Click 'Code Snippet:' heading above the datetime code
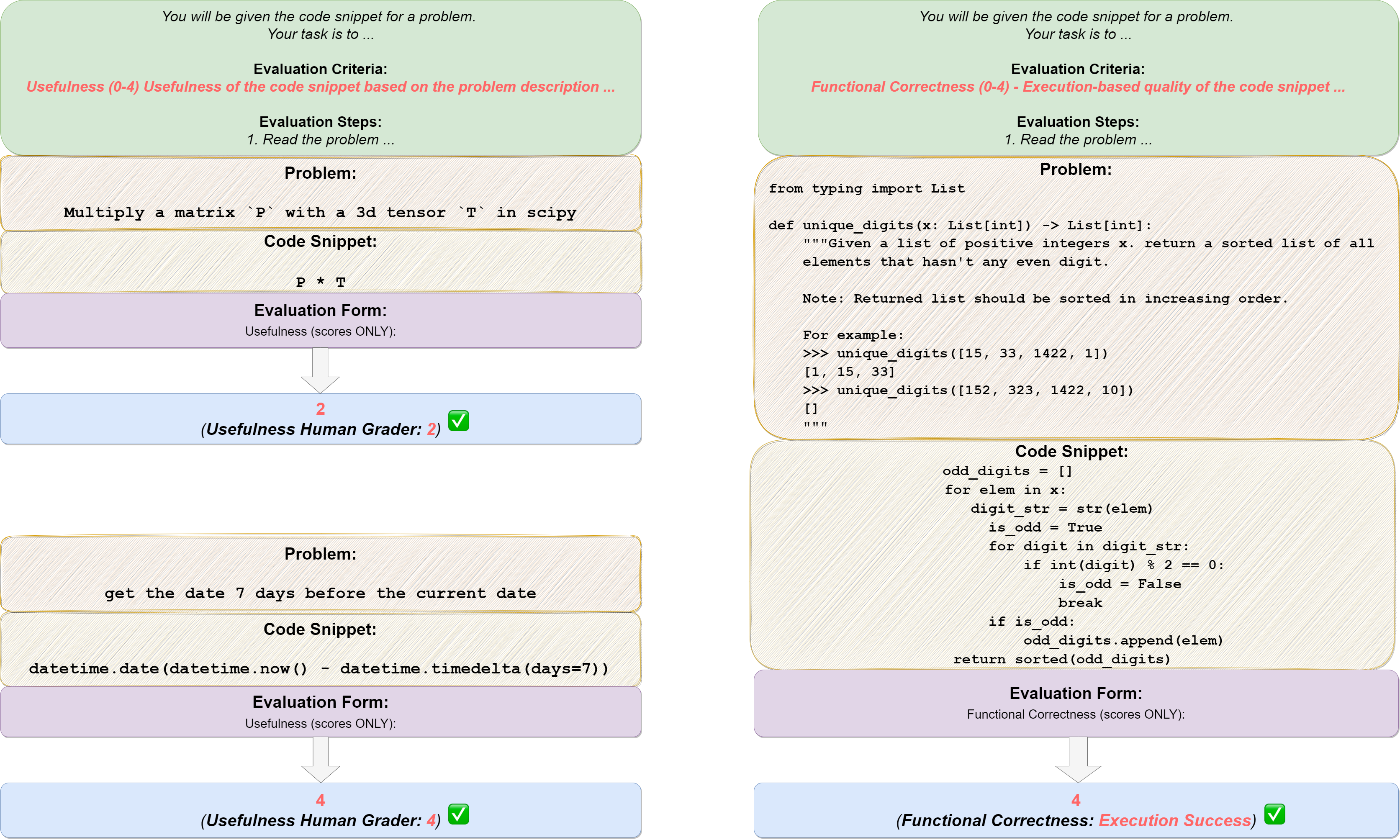1400x840 pixels. (x=320, y=629)
